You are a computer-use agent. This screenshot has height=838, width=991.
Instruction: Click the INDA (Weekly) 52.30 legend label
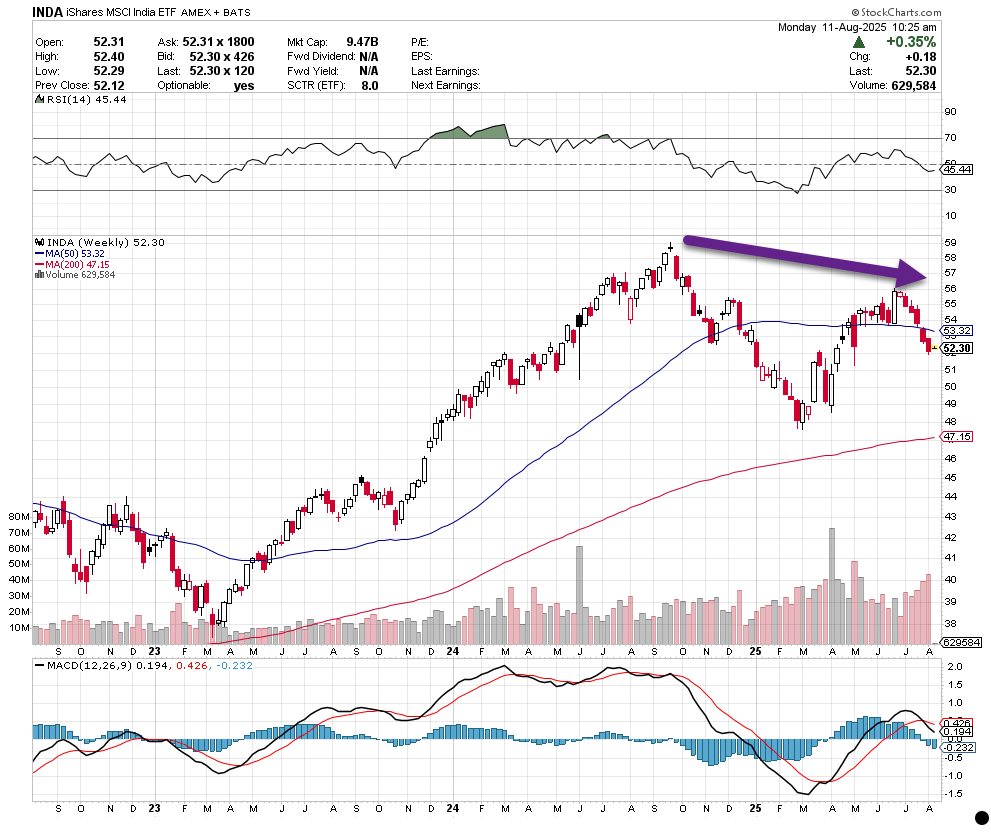pos(106,242)
